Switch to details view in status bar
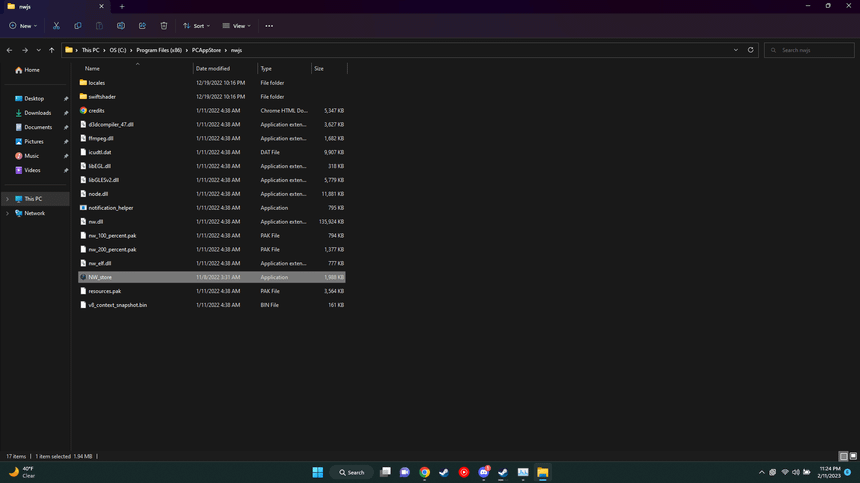Screen dimensions: 860x483 point(842,456)
